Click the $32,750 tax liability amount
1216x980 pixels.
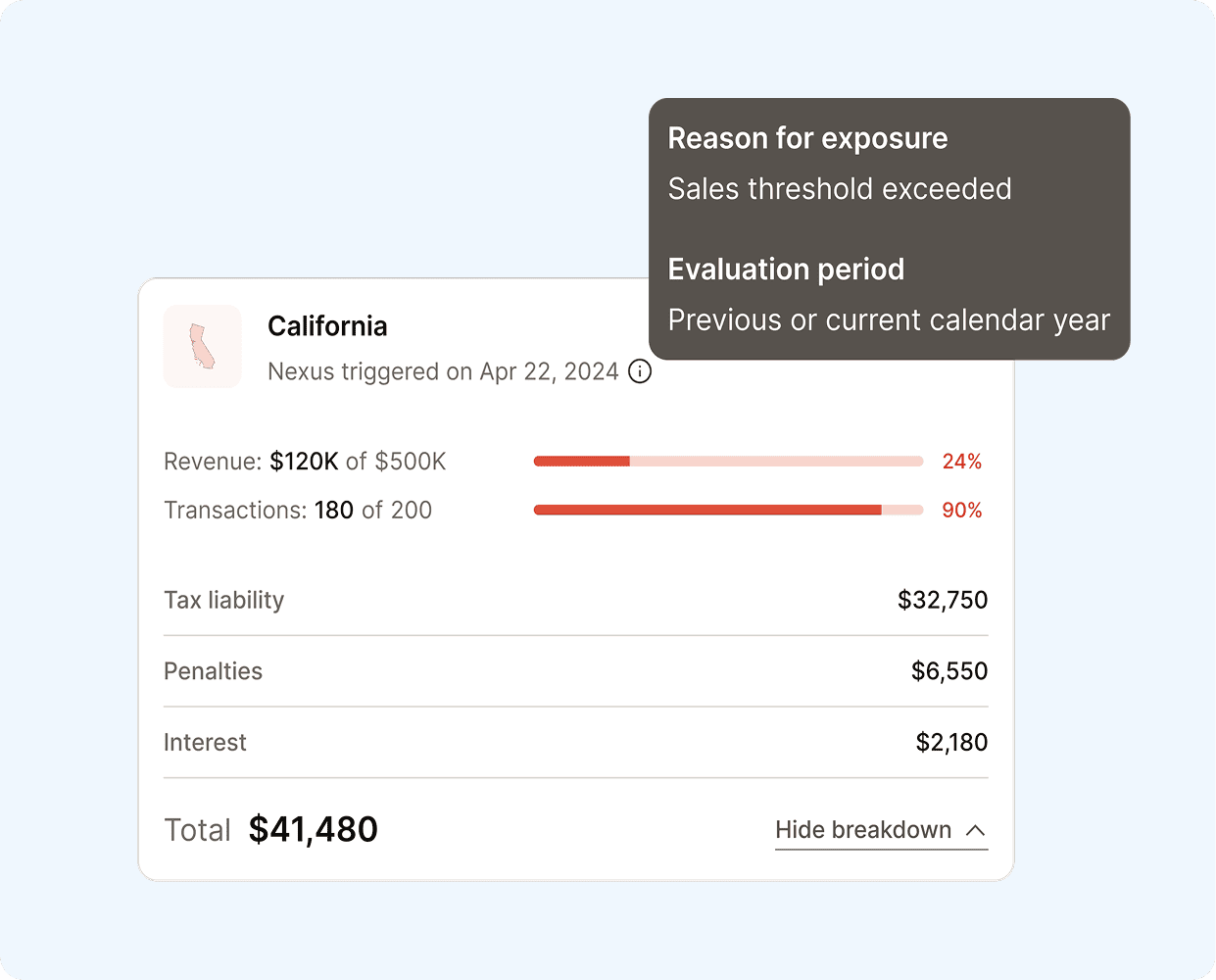[x=942, y=600]
